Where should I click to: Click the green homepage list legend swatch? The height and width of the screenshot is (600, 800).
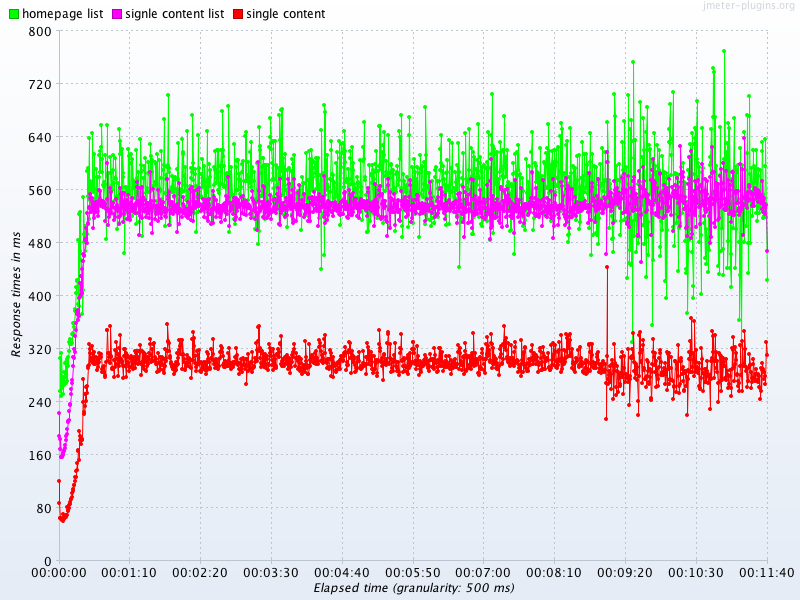13,14
